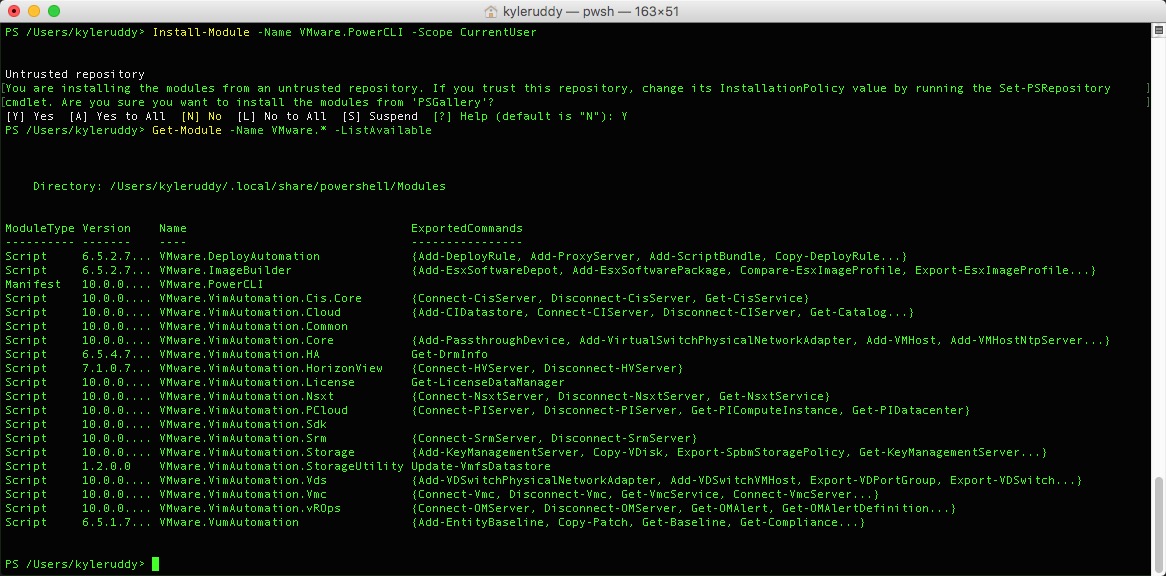Click the VMware.ImageBuilder module name
The image size is (1166, 576).
point(225,271)
